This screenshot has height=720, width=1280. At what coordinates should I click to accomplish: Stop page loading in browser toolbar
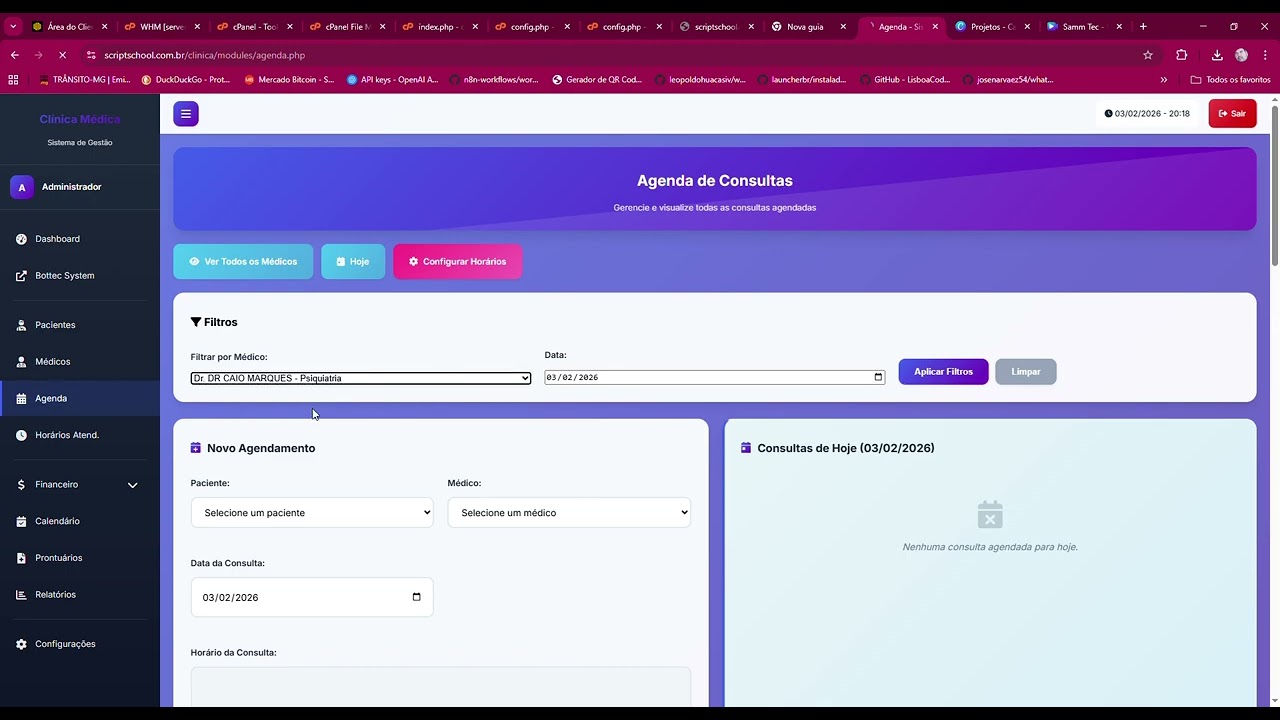click(x=62, y=55)
